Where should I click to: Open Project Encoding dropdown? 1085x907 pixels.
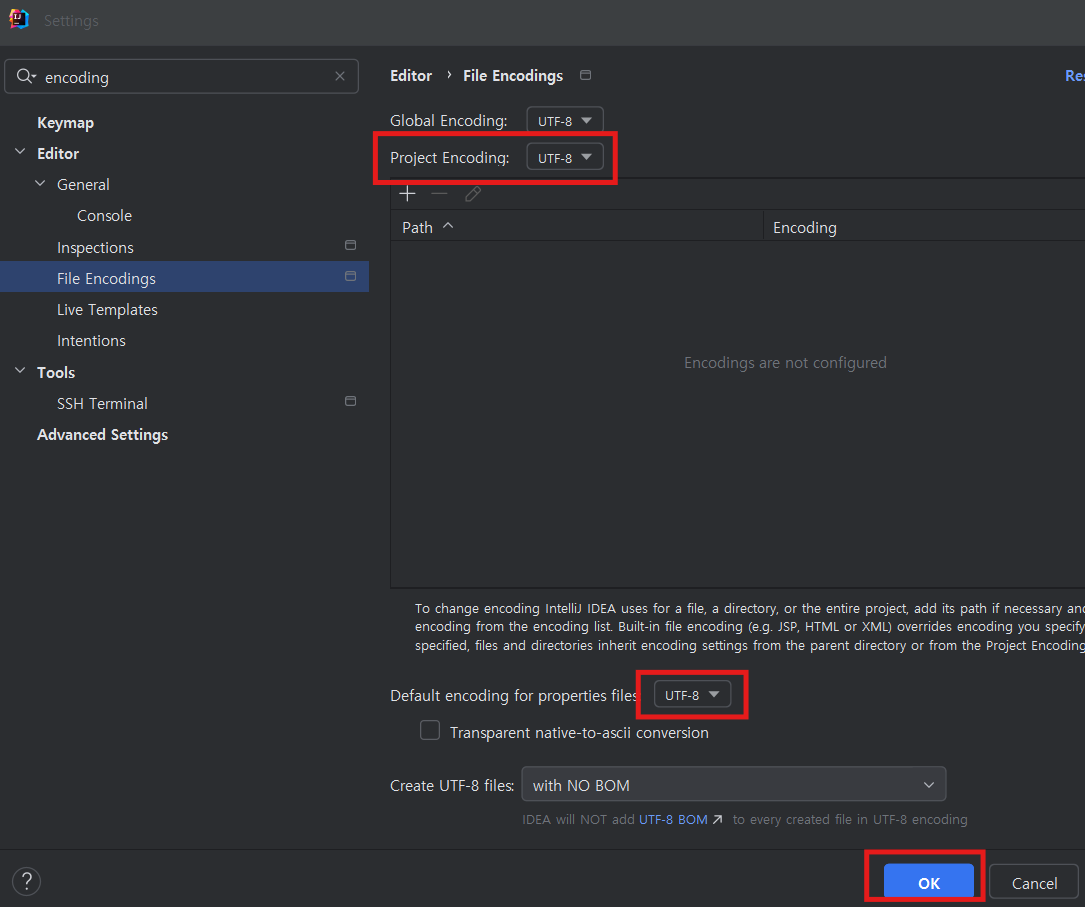tap(565, 157)
